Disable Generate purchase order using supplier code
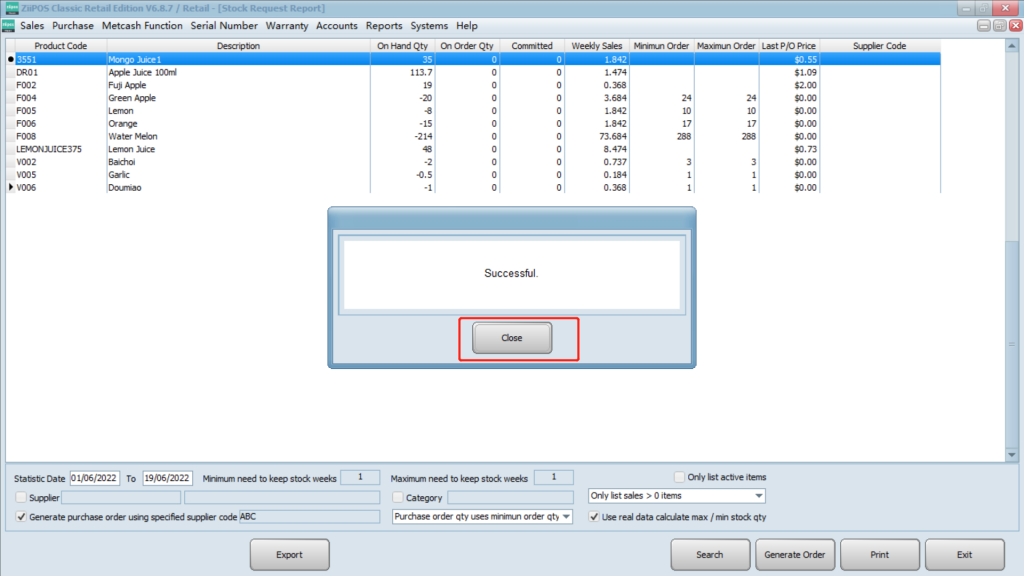Image resolution: width=1024 pixels, height=576 pixels. pos(22,517)
